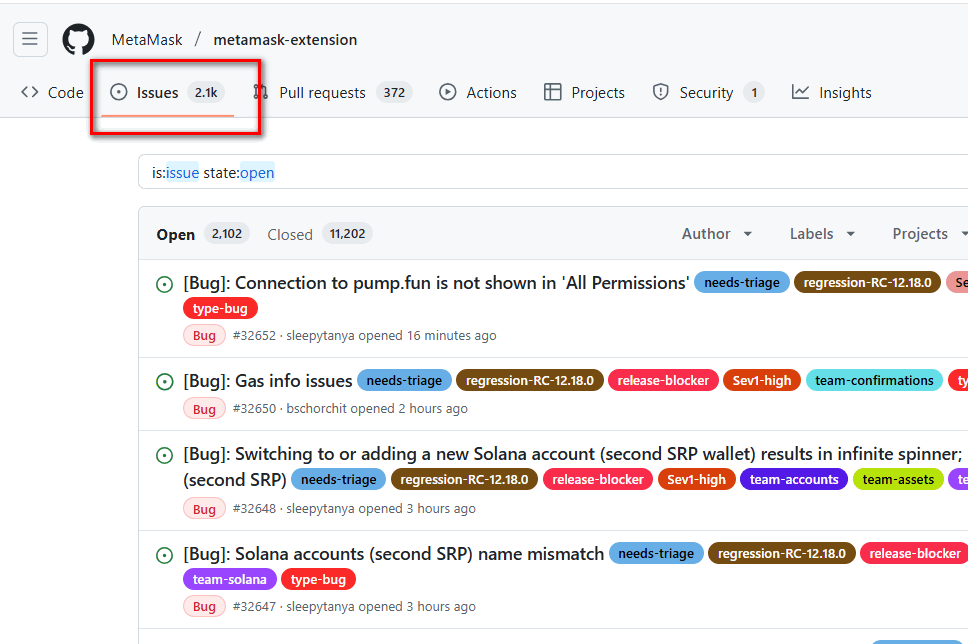Click release-blocker label on Gas info issue
Viewport: 968px width, 644px height.
pos(664,380)
